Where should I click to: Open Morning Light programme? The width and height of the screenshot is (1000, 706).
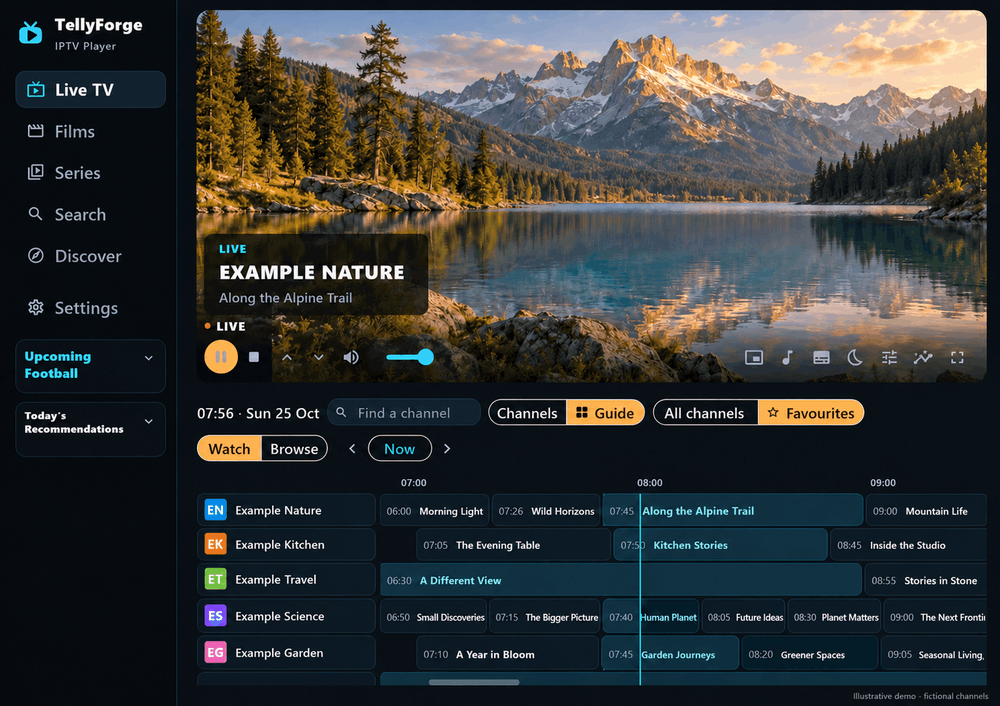[x=435, y=510]
